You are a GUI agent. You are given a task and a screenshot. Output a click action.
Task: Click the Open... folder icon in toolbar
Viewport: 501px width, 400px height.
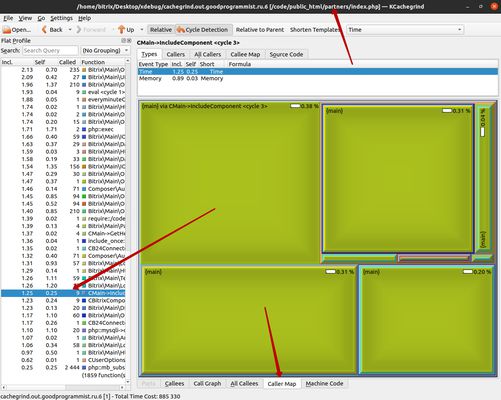7,30
